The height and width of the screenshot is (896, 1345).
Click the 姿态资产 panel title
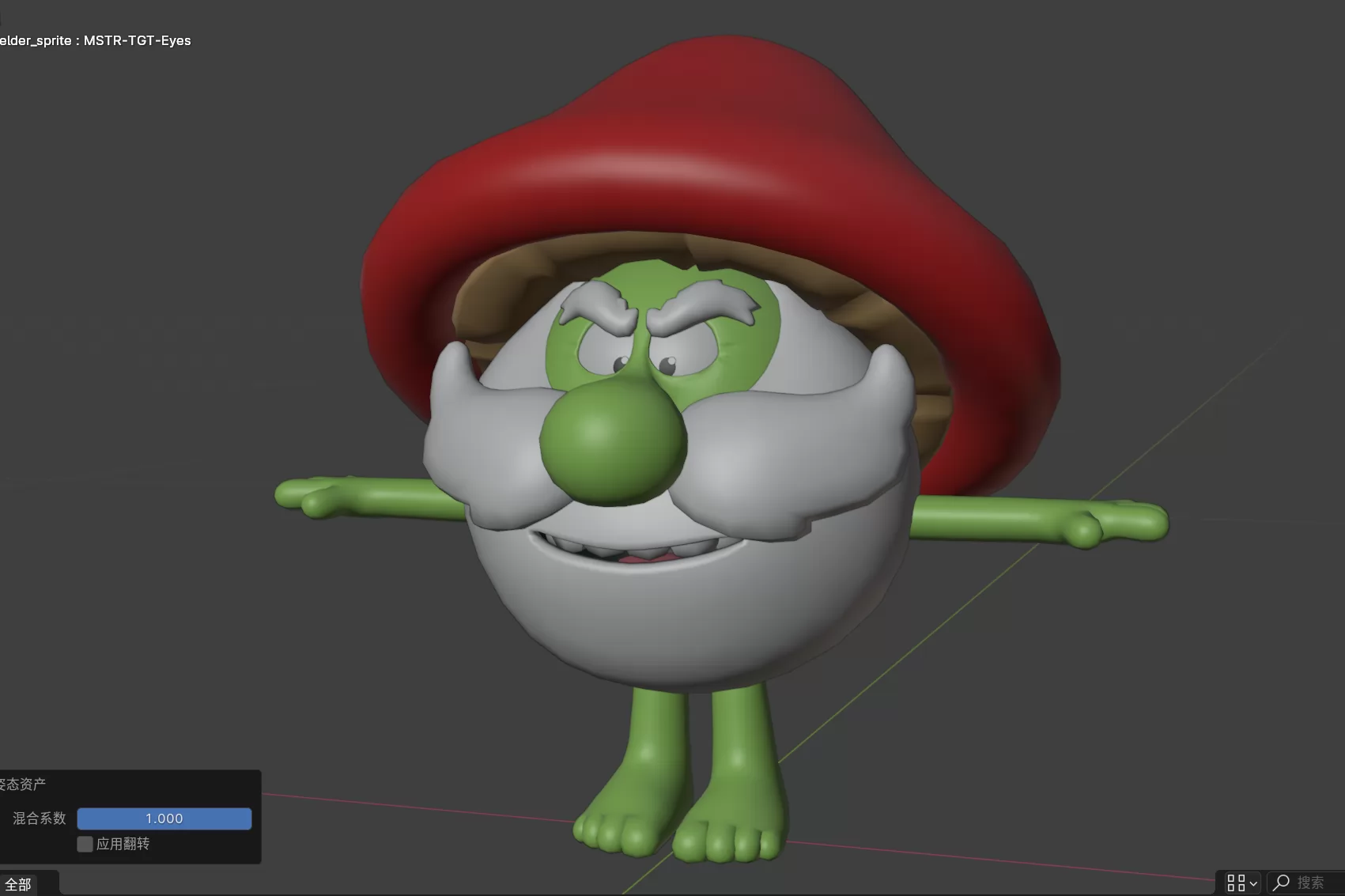point(24,784)
